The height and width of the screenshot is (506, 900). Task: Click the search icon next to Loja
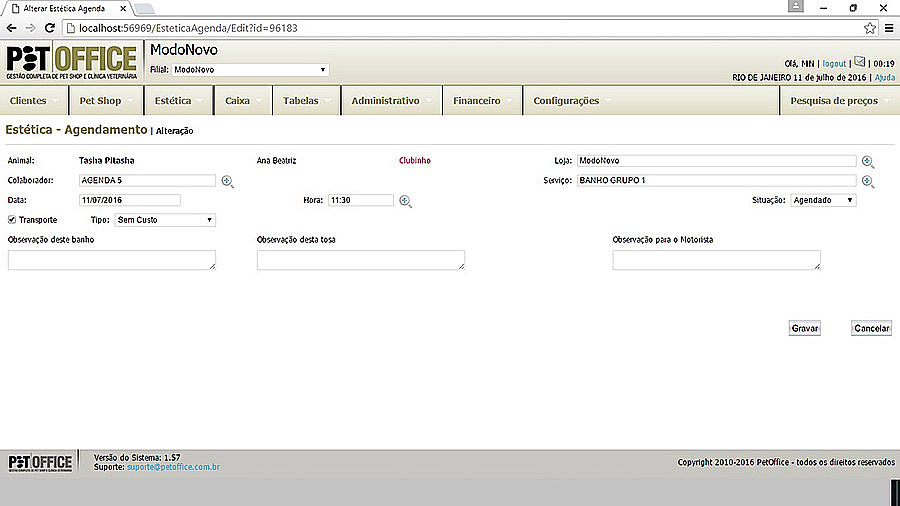pyautogui.click(x=868, y=161)
